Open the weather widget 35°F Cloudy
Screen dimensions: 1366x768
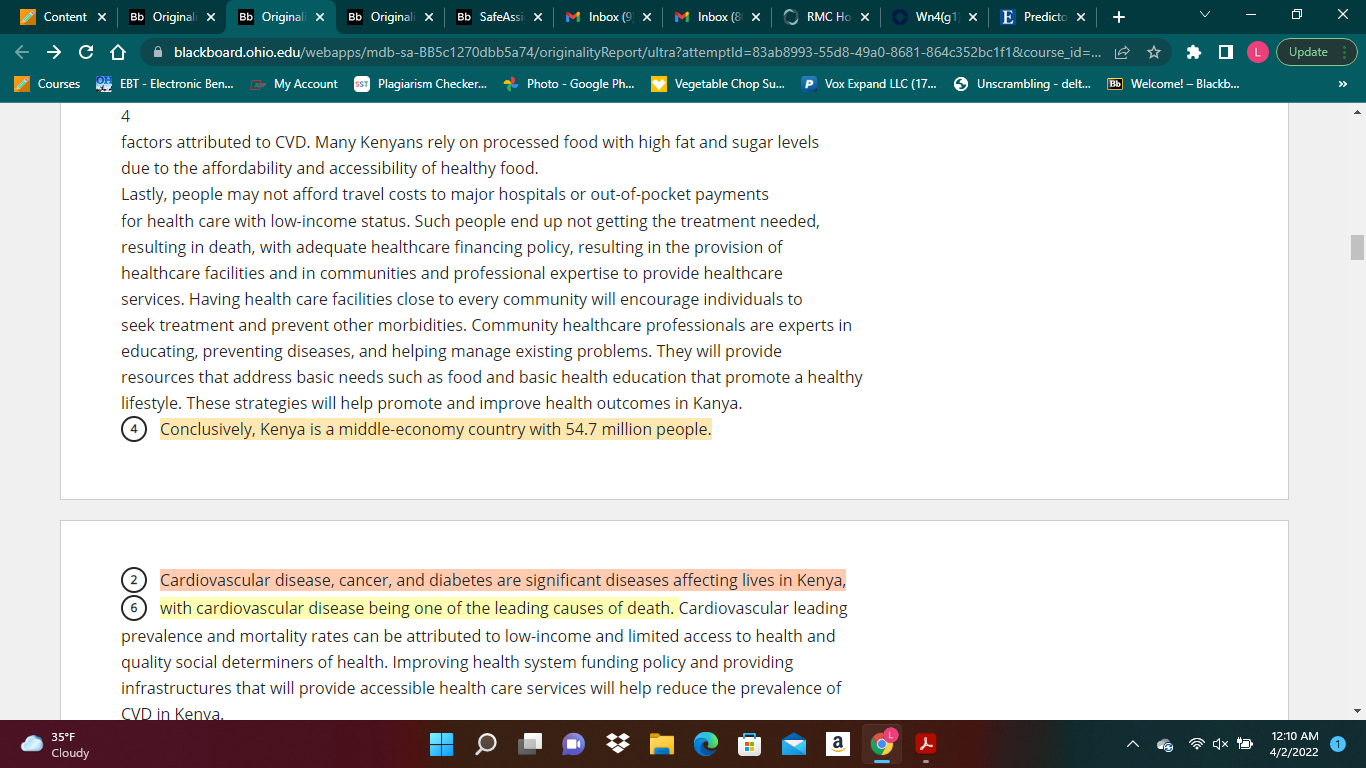pyautogui.click(x=56, y=744)
